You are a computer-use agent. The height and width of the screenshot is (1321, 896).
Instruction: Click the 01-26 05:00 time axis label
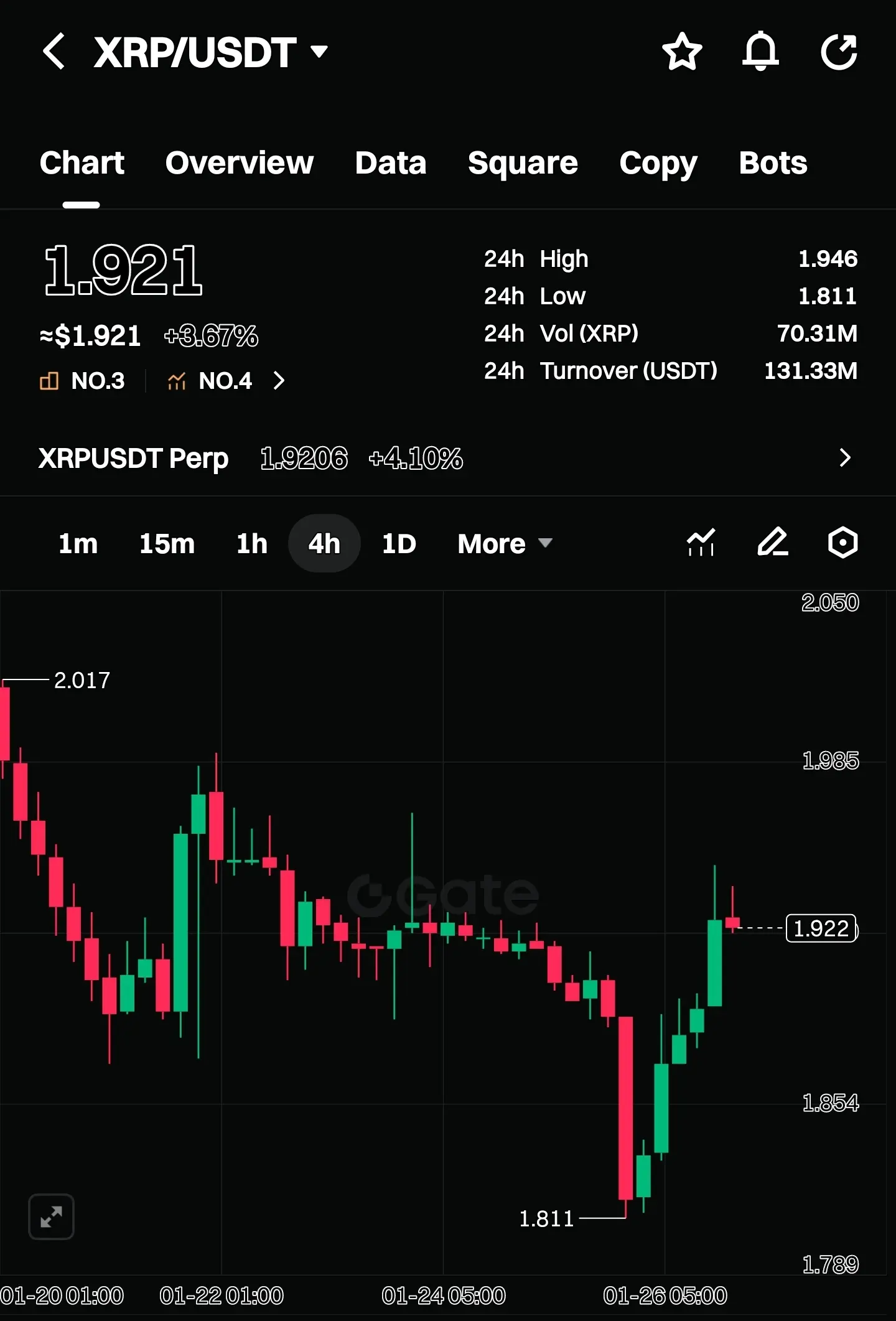(x=665, y=1296)
